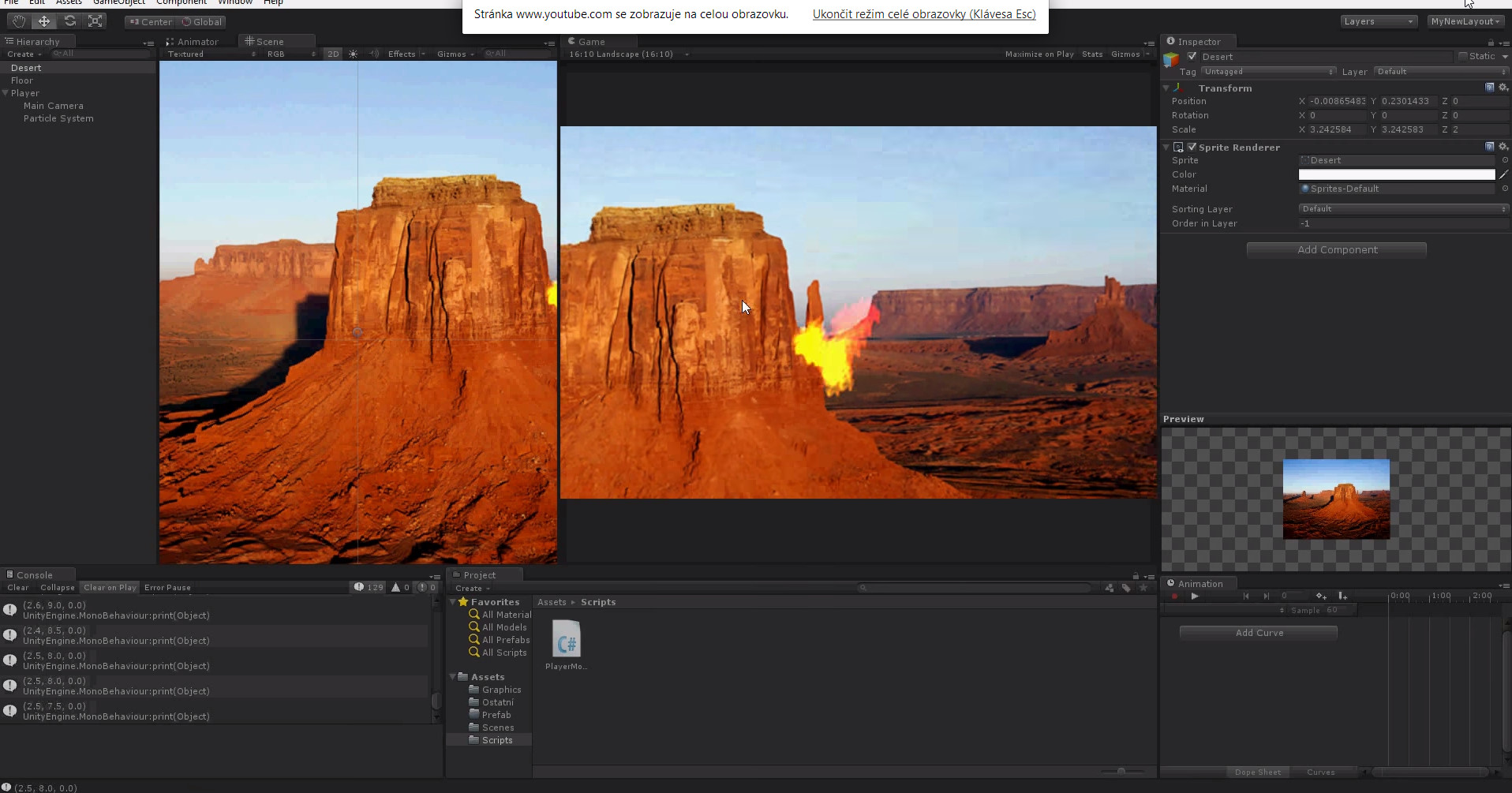Select the Scale tool
Screen dimensions: 1512x793
tap(95, 21)
